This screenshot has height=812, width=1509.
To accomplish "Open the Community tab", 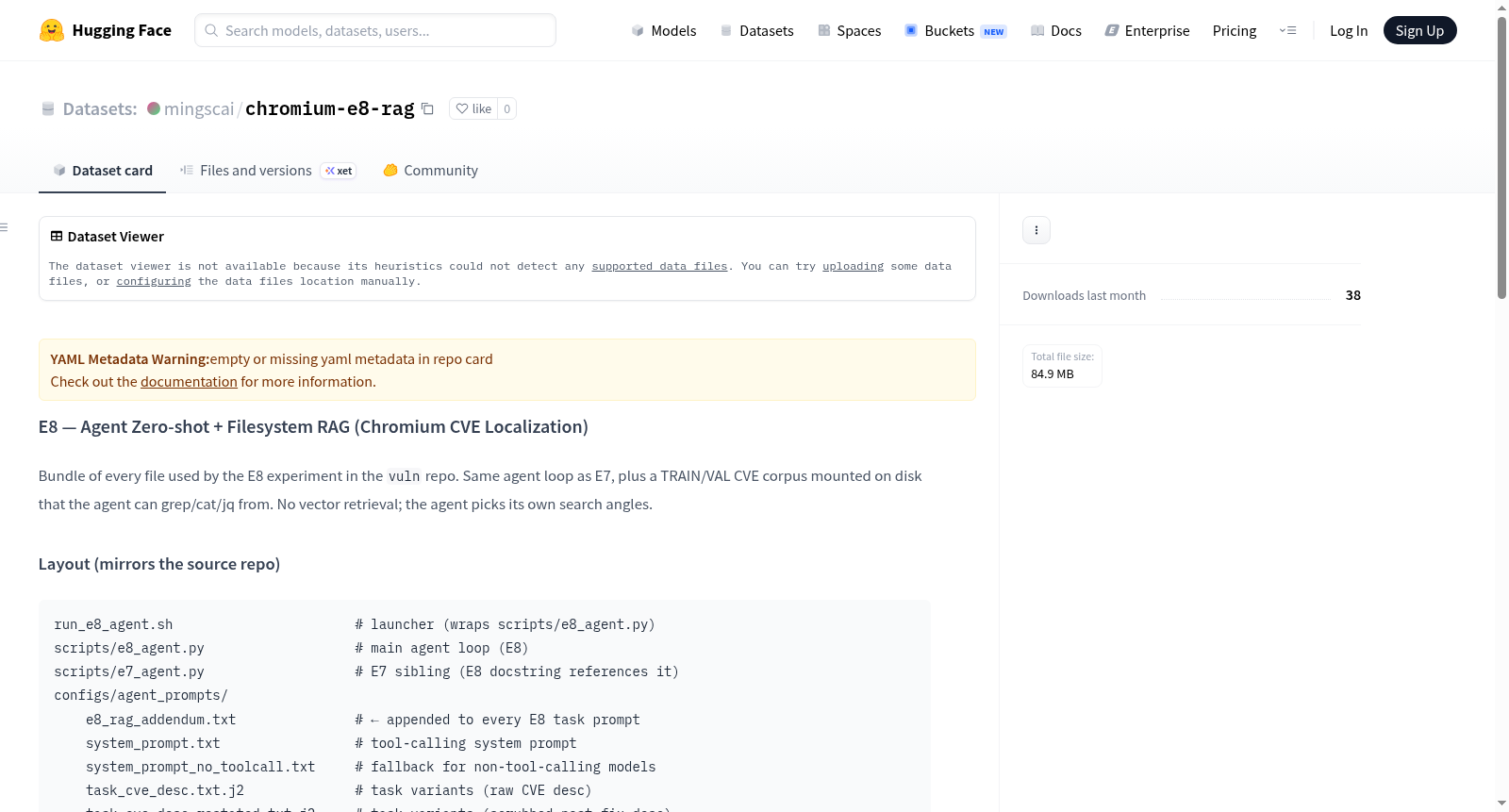I will coord(430,171).
